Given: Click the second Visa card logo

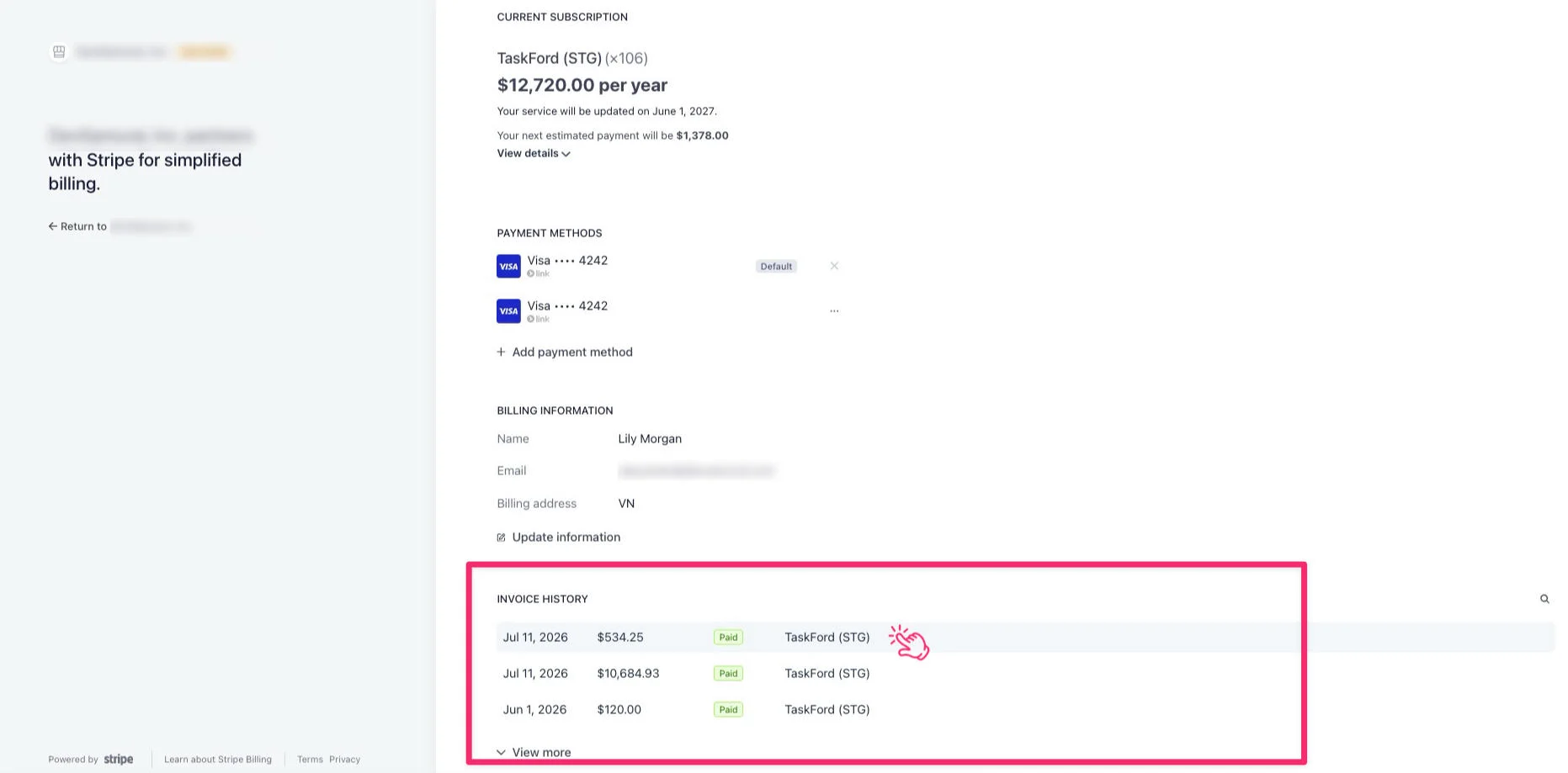Looking at the screenshot, I should click(x=508, y=311).
